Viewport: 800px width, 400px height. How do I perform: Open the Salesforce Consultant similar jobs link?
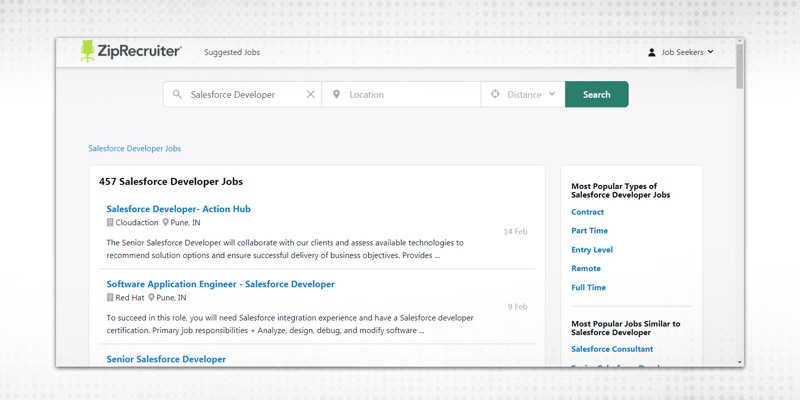(x=612, y=349)
